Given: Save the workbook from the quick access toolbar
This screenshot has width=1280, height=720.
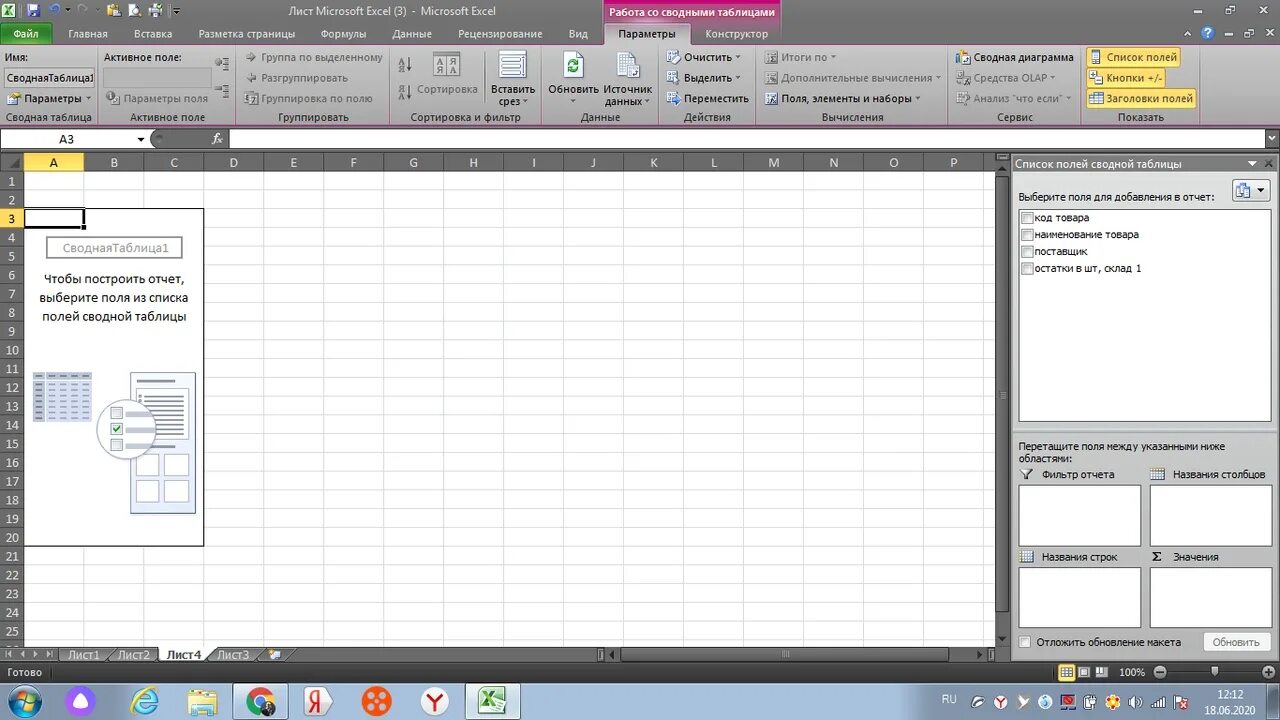Looking at the screenshot, I should [33, 11].
